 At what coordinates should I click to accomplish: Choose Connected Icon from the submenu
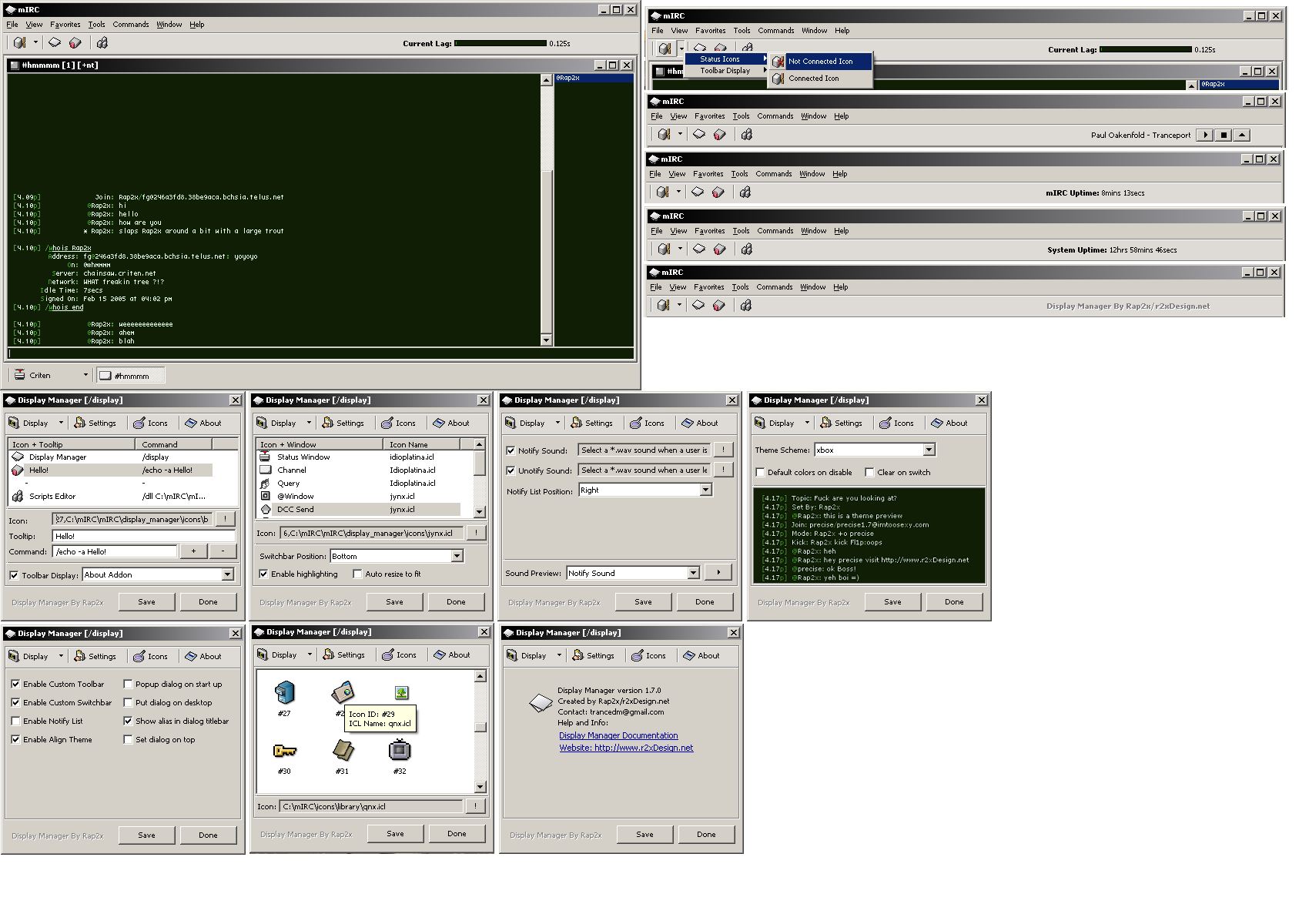pos(820,79)
